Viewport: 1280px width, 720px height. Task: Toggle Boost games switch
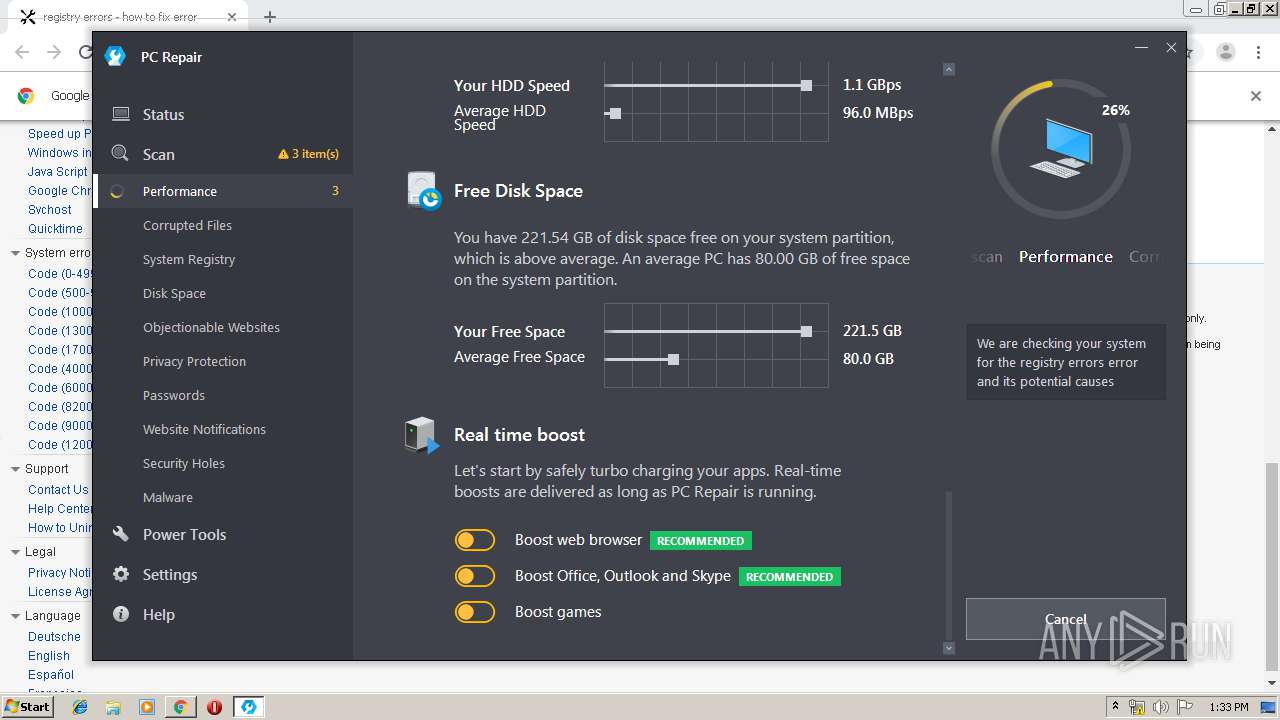coord(475,612)
